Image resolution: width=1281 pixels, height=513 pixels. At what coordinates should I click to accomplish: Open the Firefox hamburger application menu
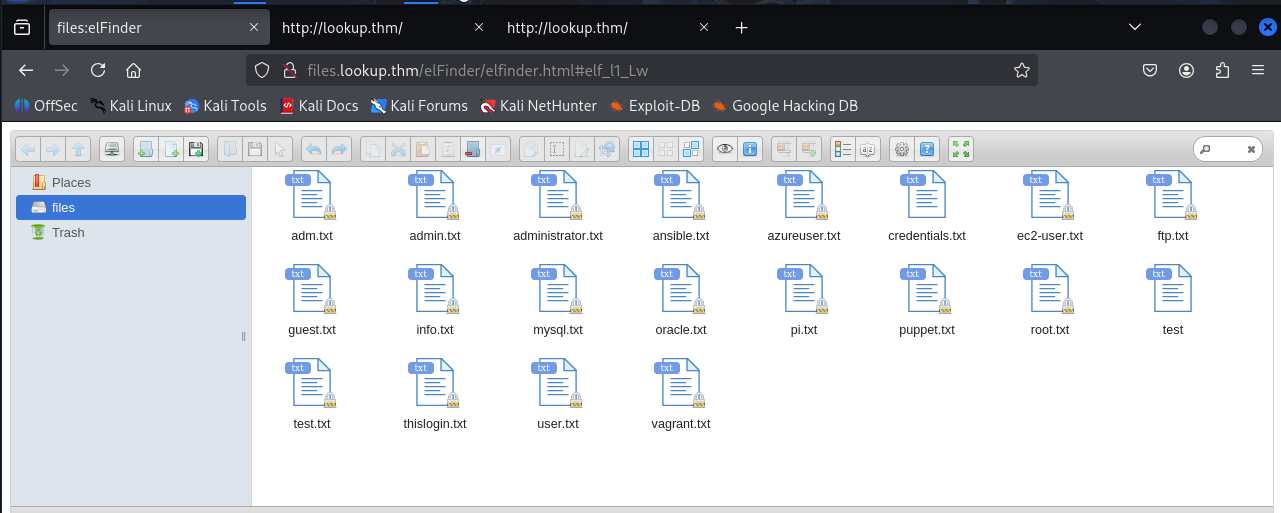(1258, 70)
